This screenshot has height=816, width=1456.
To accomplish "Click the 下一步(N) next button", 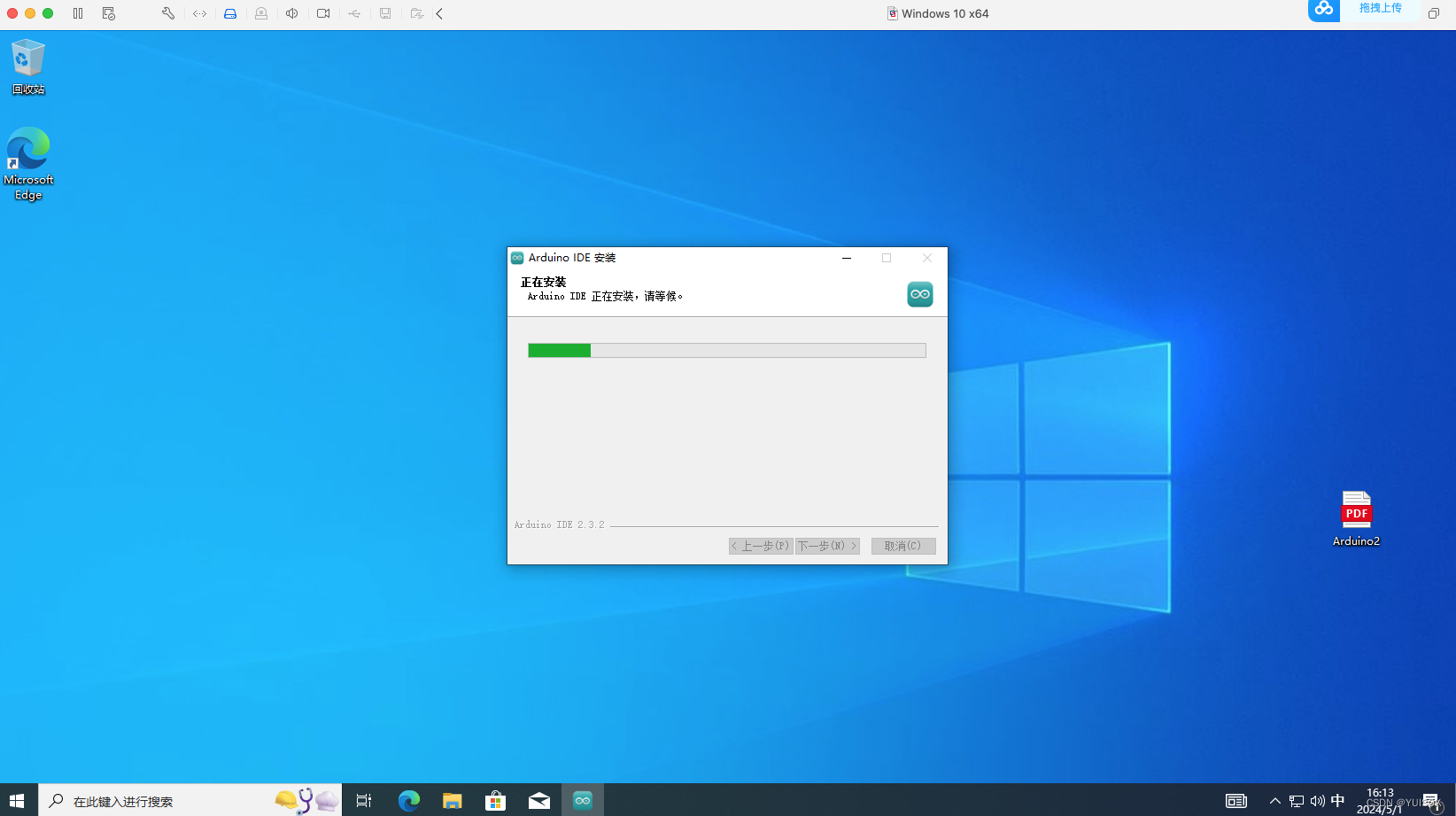I will pyautogui.click(x=827, y=546).
